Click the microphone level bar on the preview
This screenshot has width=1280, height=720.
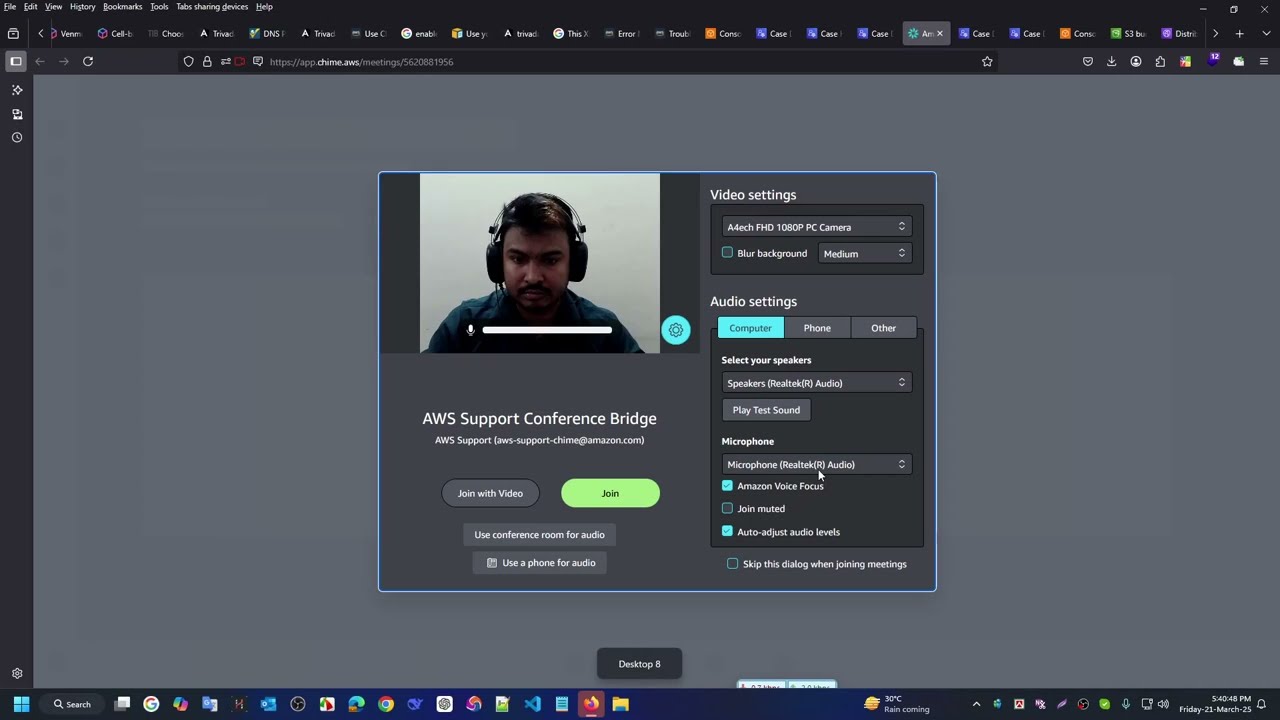(x=547, y=330)
